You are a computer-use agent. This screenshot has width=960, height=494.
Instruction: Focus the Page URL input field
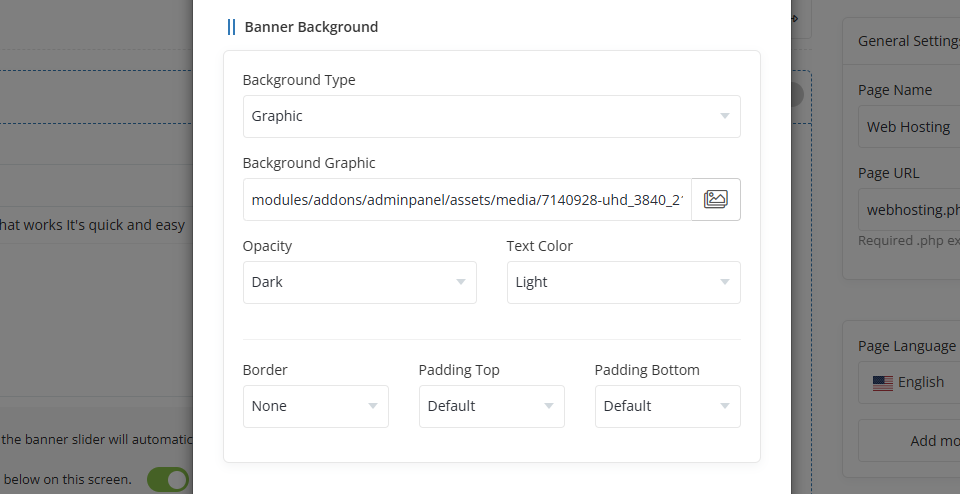point(908,210)
